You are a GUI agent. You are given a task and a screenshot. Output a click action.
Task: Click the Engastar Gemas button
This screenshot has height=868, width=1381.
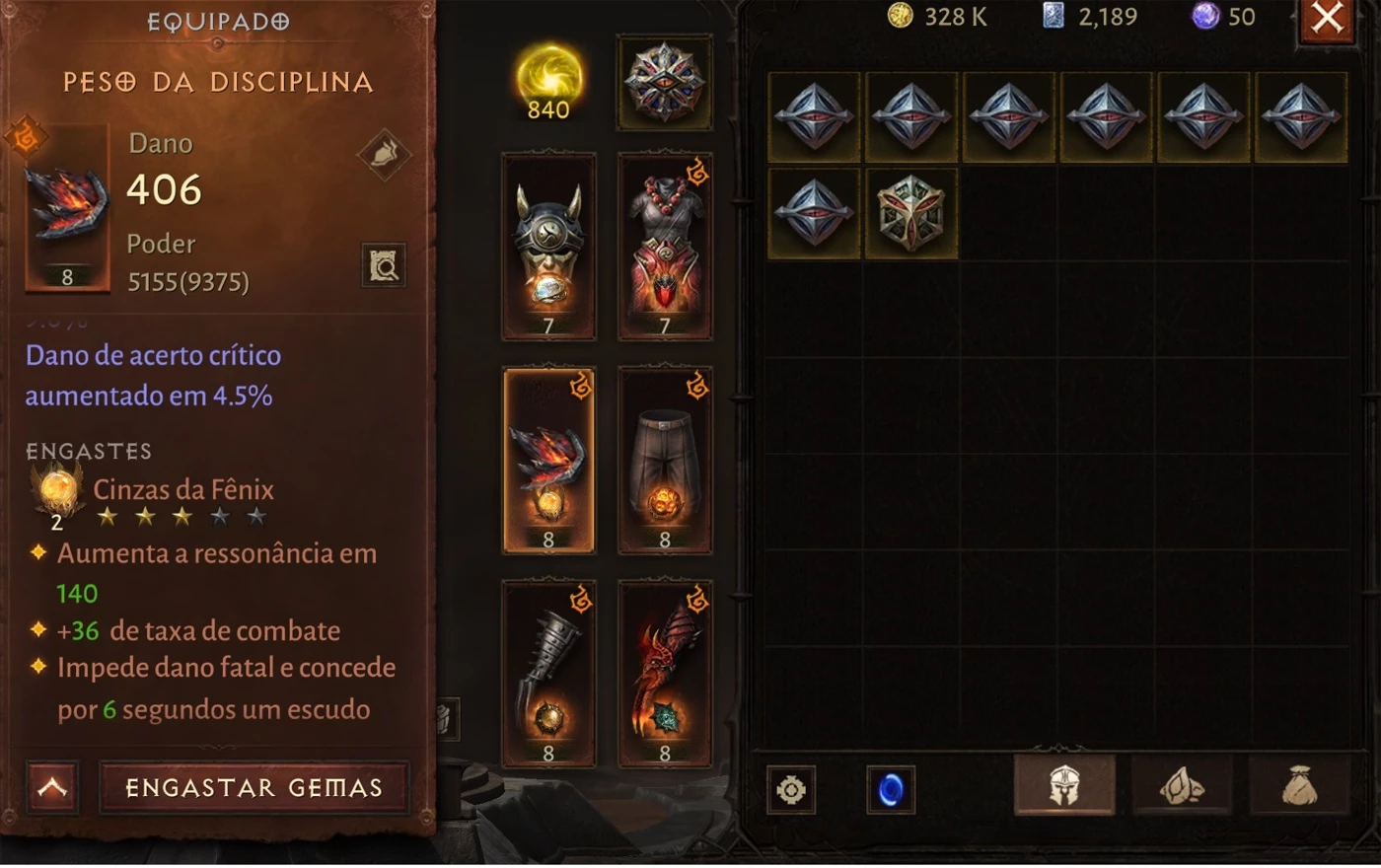[x=254, y=787]
